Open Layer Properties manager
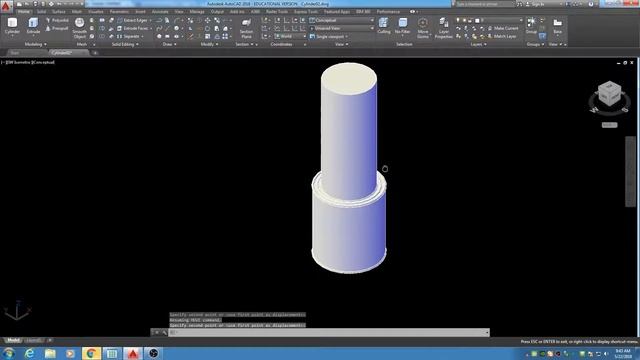This screenshot has width=640, height=360. pos(444,28)
